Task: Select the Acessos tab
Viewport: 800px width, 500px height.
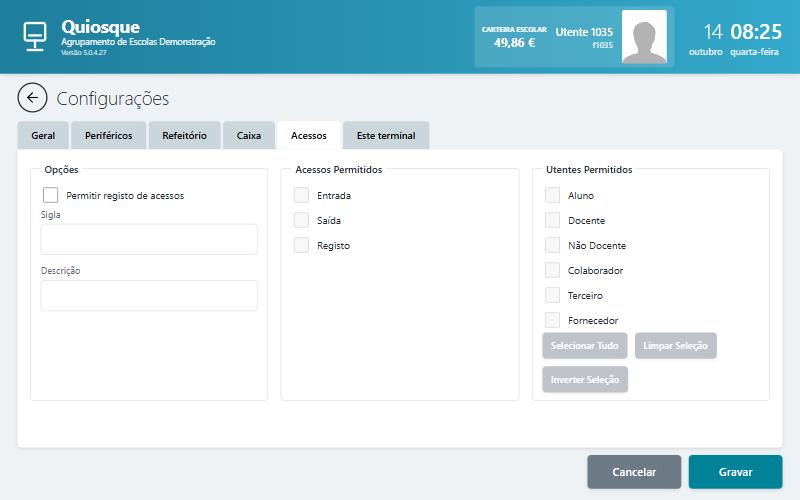Action: [x=309, y=135]
